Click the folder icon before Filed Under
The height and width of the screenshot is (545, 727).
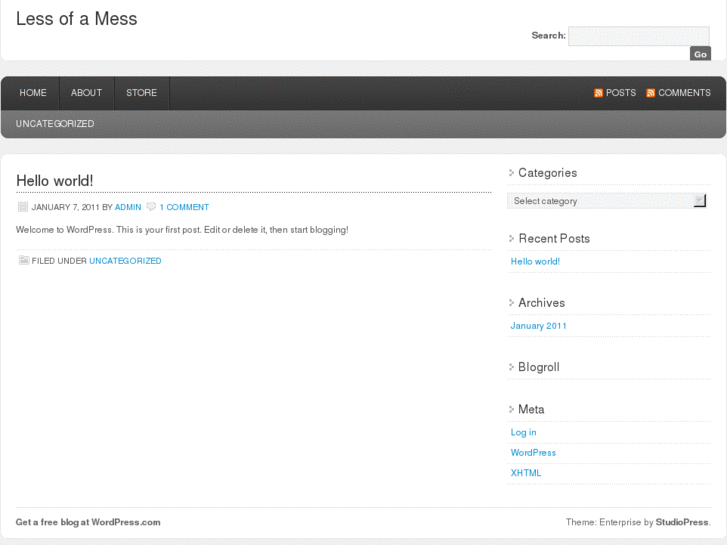(x=24, y=260)
